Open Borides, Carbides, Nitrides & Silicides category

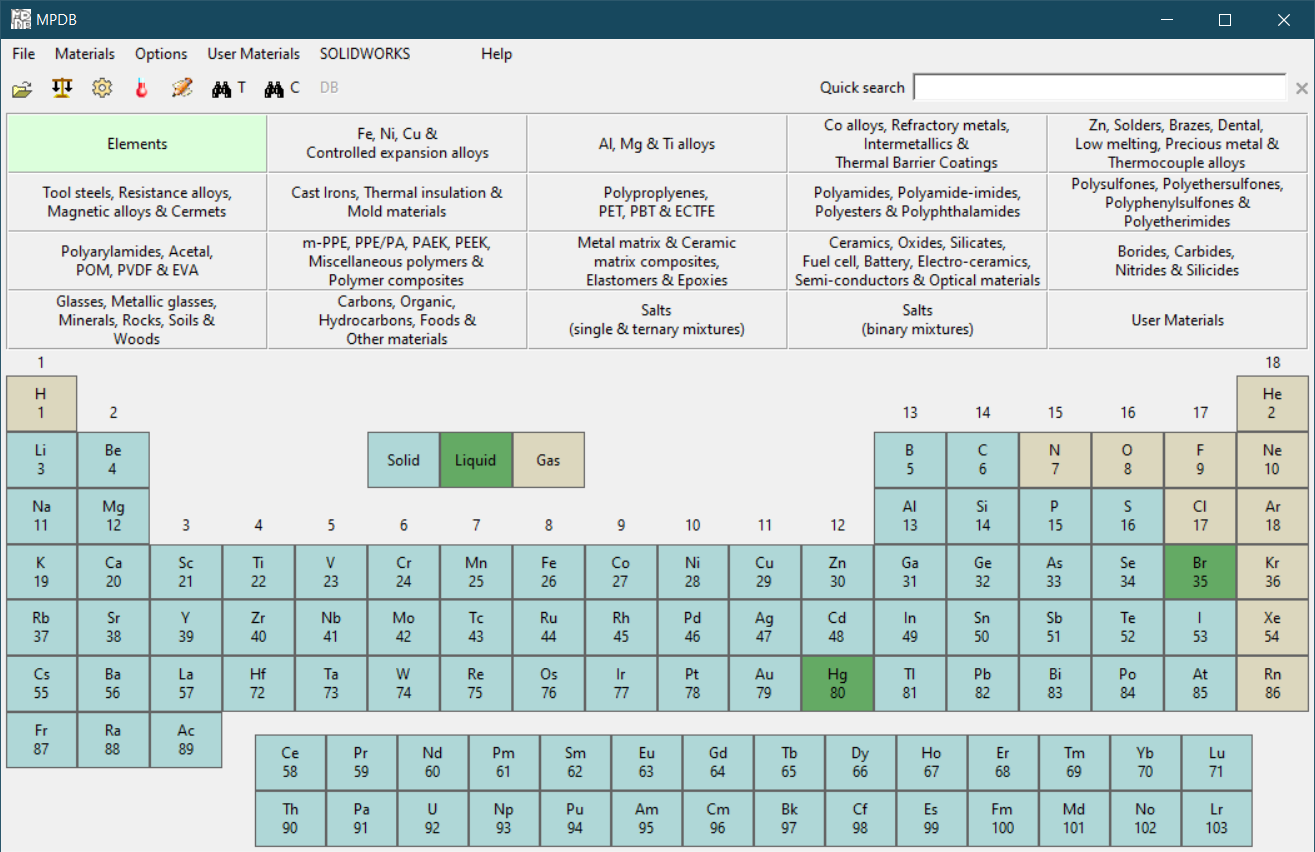pyautogui.click(x=1177, y=262)
